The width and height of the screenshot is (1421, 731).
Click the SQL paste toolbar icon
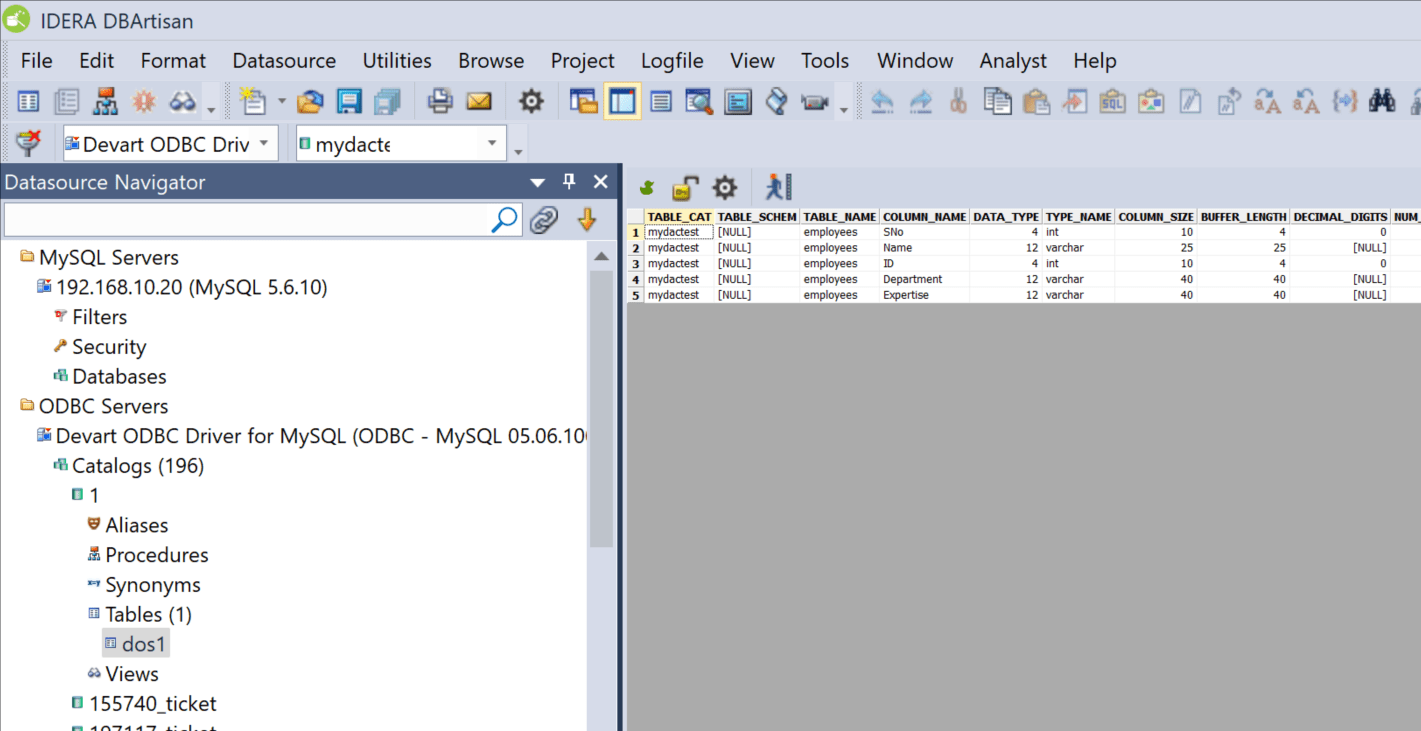click(x=1112, y=101)
